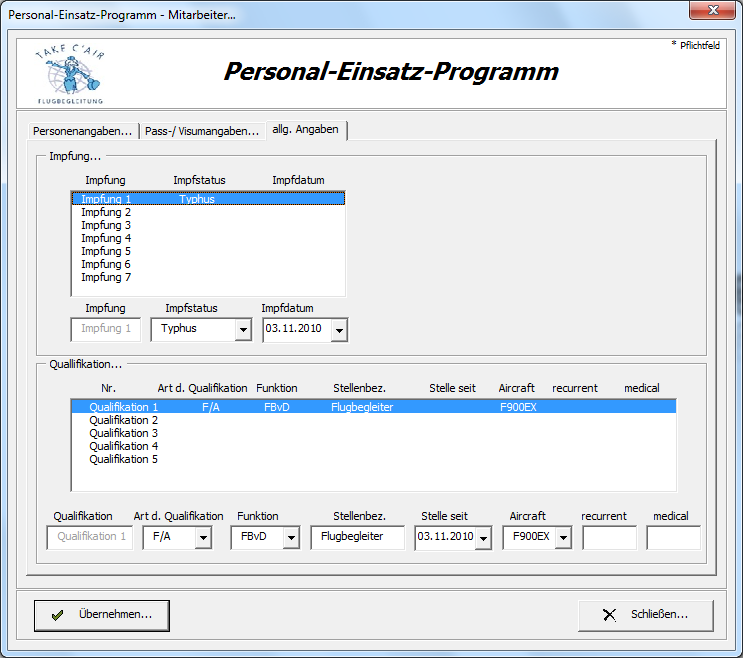Expand the Impfstatus Typhus dropdown
The image size is (743, 658).
[242, 329]
